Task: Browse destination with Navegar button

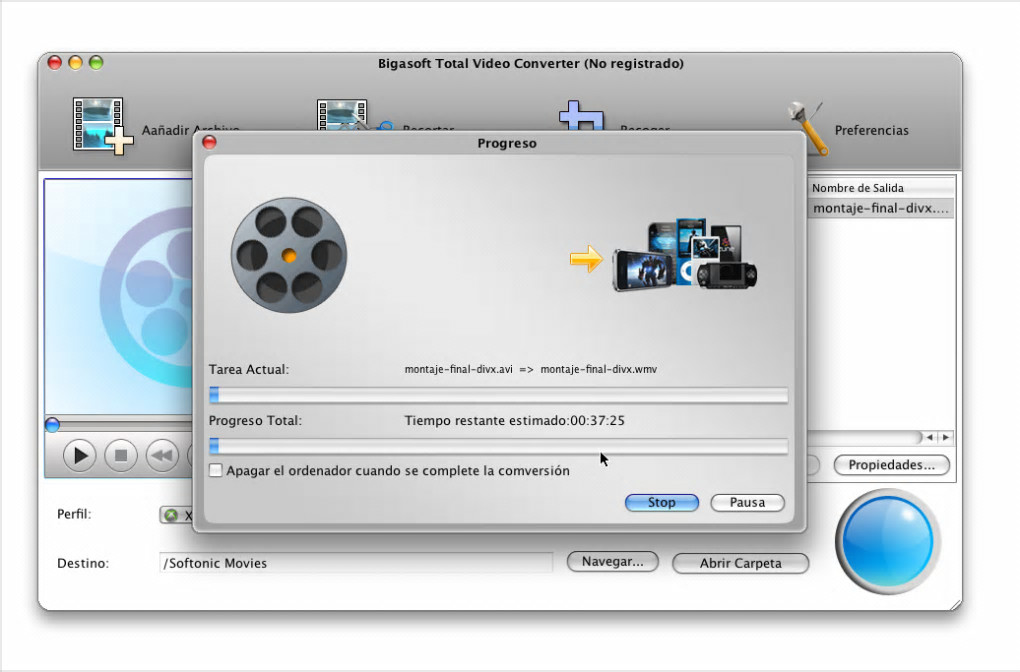Action: 612,561
